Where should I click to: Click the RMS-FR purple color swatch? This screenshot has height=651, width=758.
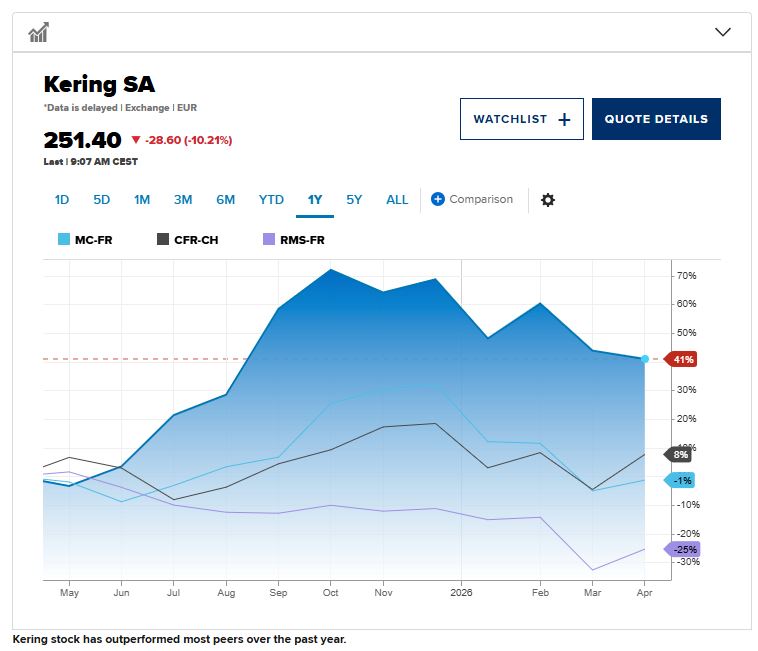click(x=267, y=240)
